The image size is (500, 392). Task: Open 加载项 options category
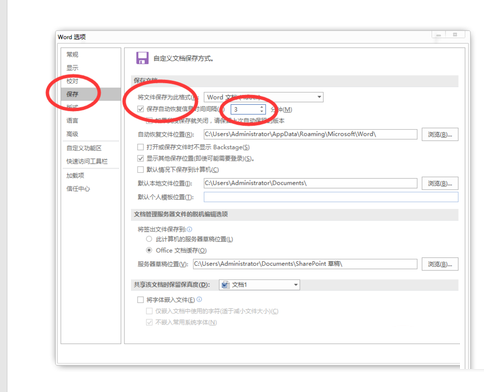pos(75,175)
